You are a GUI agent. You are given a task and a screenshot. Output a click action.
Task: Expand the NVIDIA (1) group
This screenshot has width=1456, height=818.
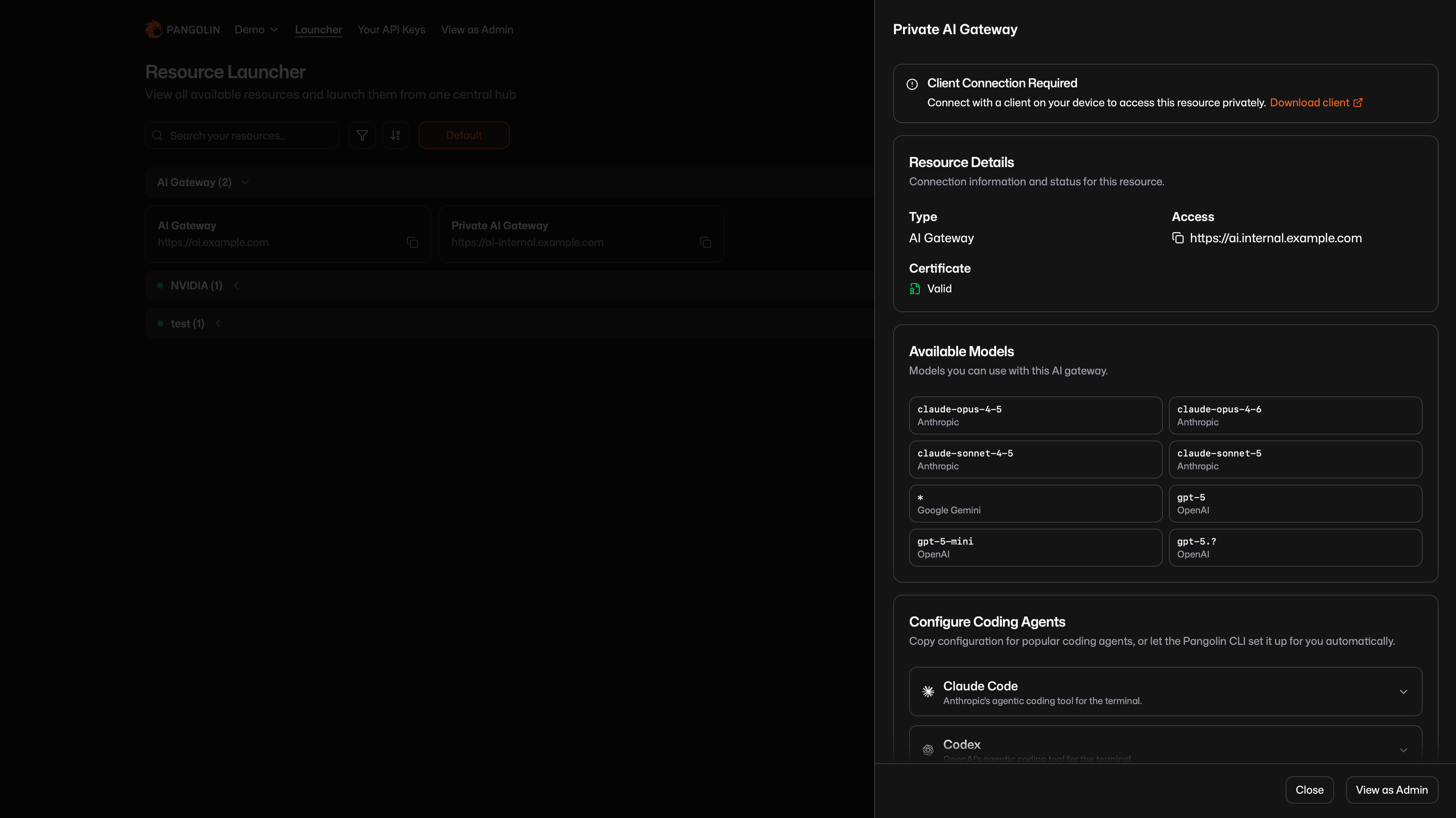236,286
